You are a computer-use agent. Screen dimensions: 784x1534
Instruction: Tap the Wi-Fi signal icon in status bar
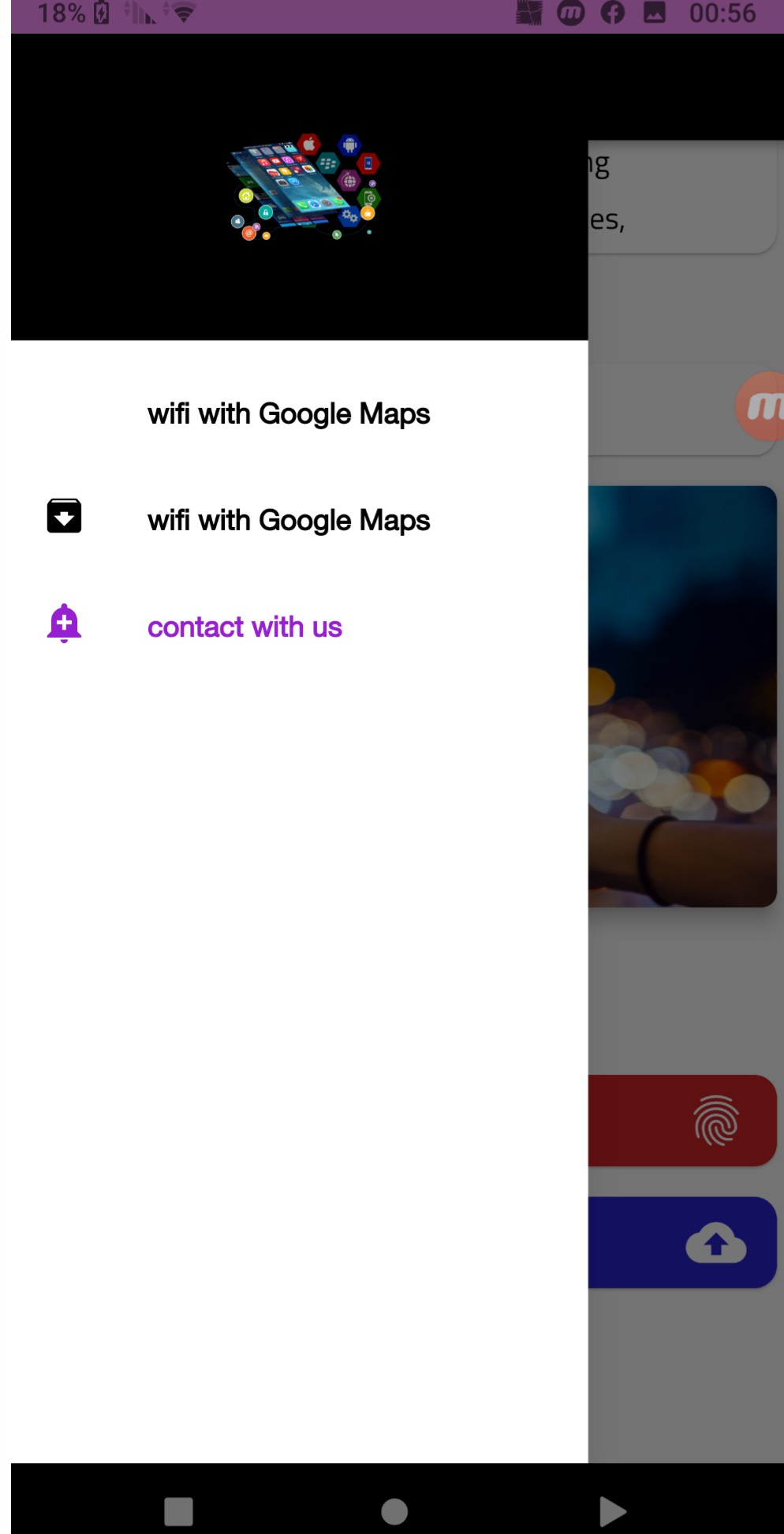183,13
